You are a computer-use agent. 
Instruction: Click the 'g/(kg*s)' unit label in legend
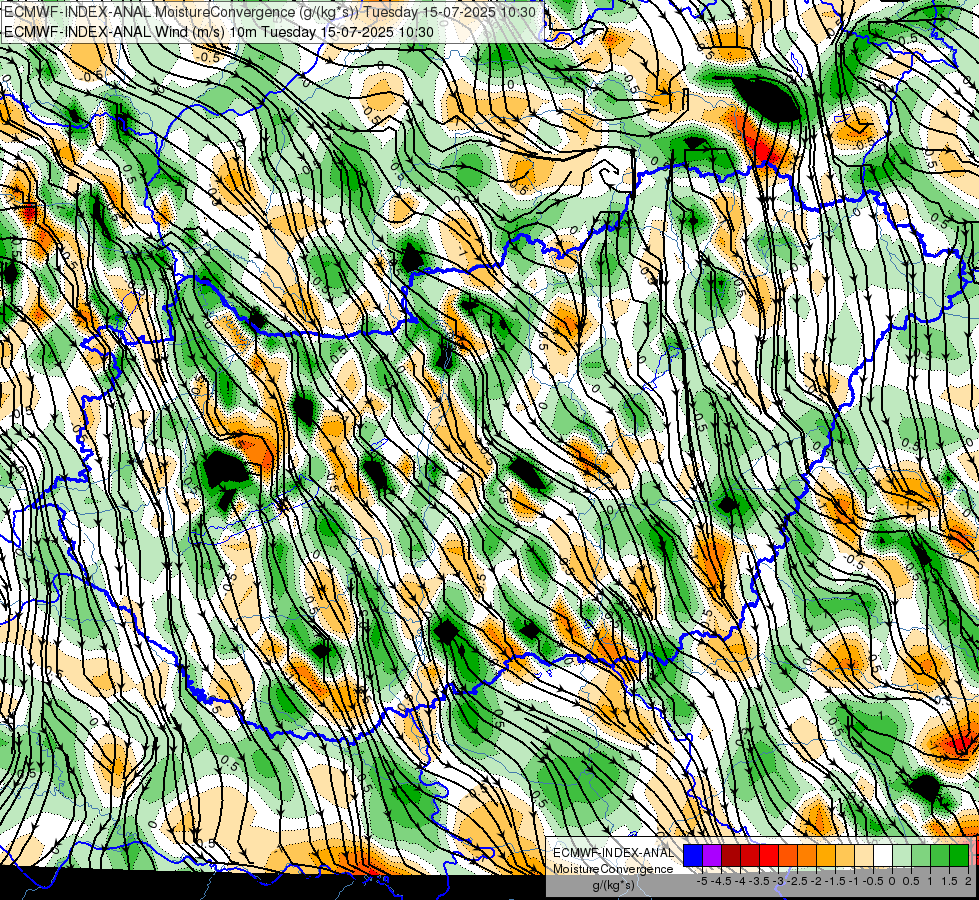click(613, 885)
